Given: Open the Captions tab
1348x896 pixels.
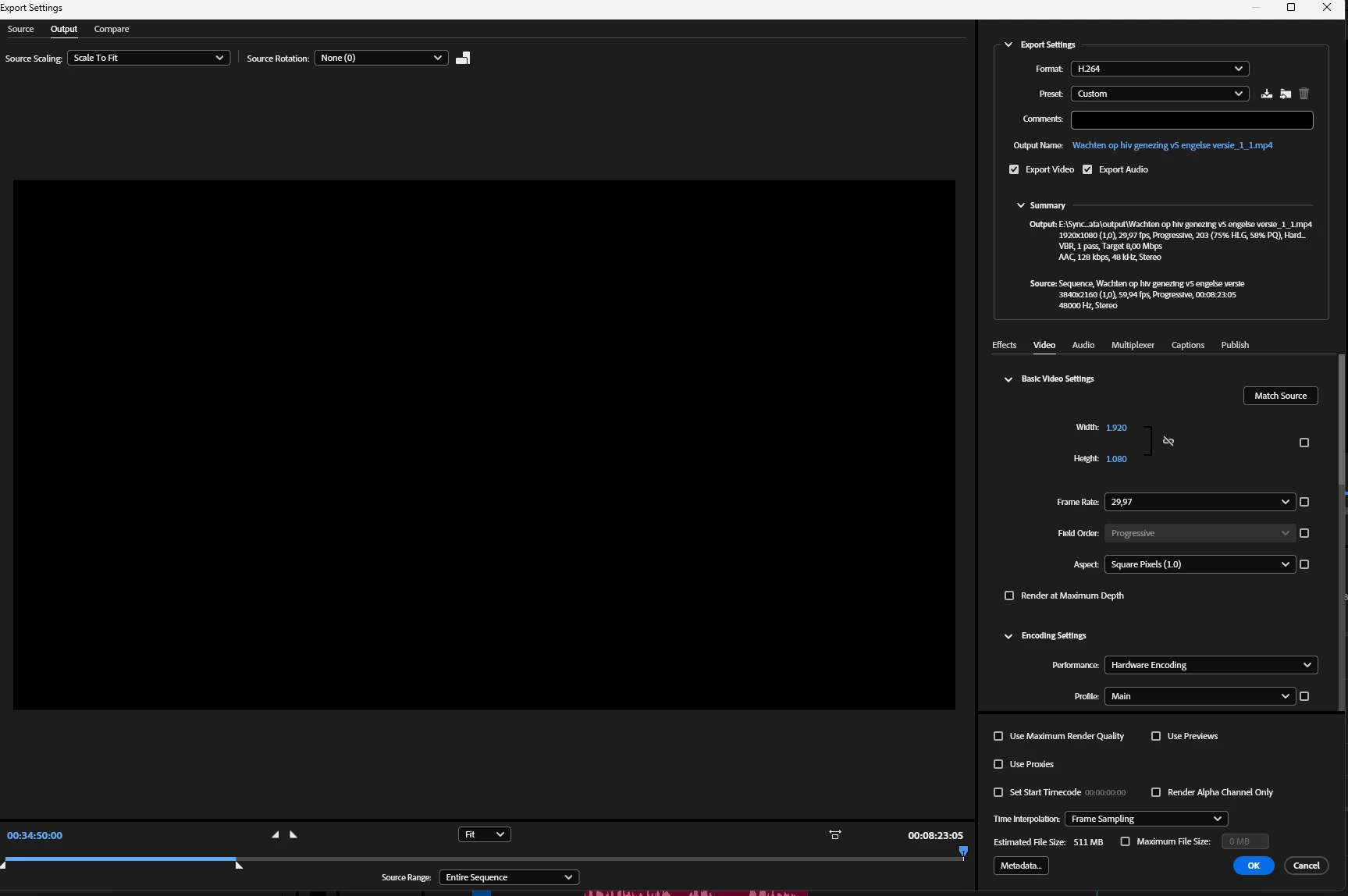Looking at the screenshot, I should [x=1187, y=345].
